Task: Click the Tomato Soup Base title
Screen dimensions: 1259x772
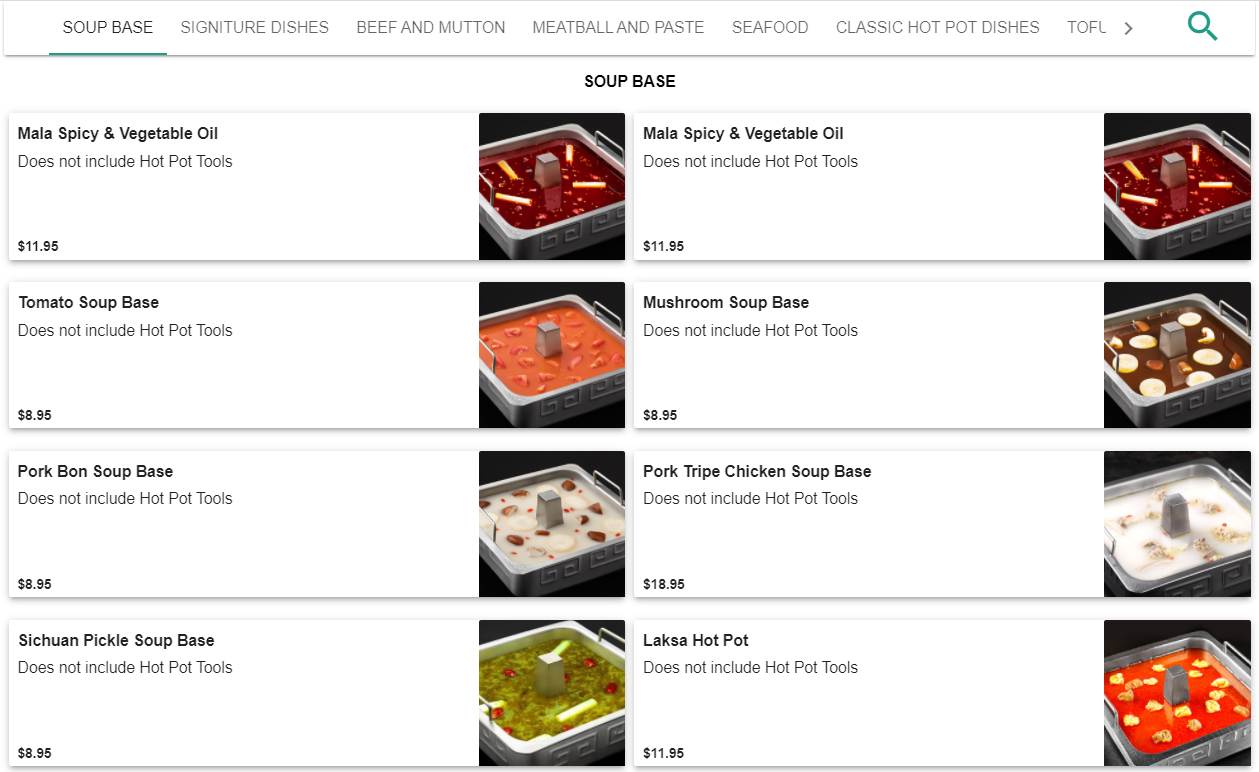Action: [89, 302]
